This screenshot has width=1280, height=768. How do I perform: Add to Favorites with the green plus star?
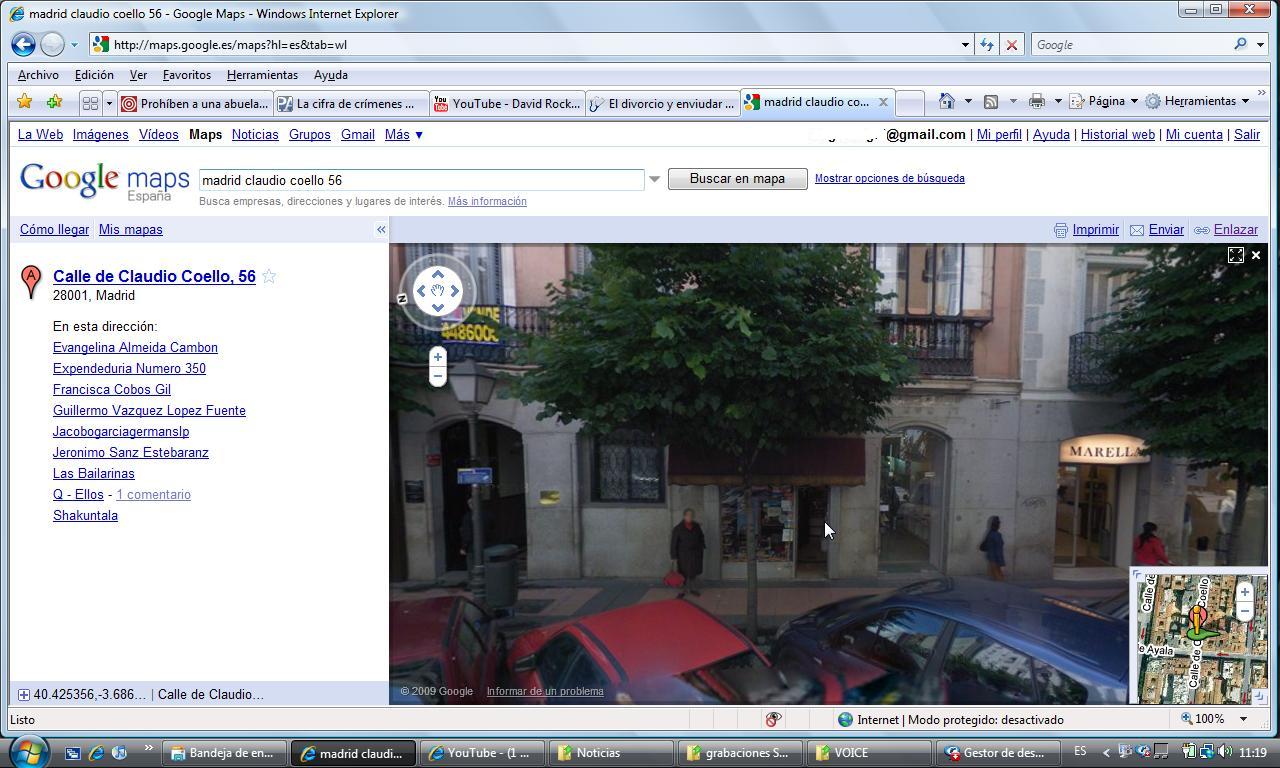click(x=54, y=102)
